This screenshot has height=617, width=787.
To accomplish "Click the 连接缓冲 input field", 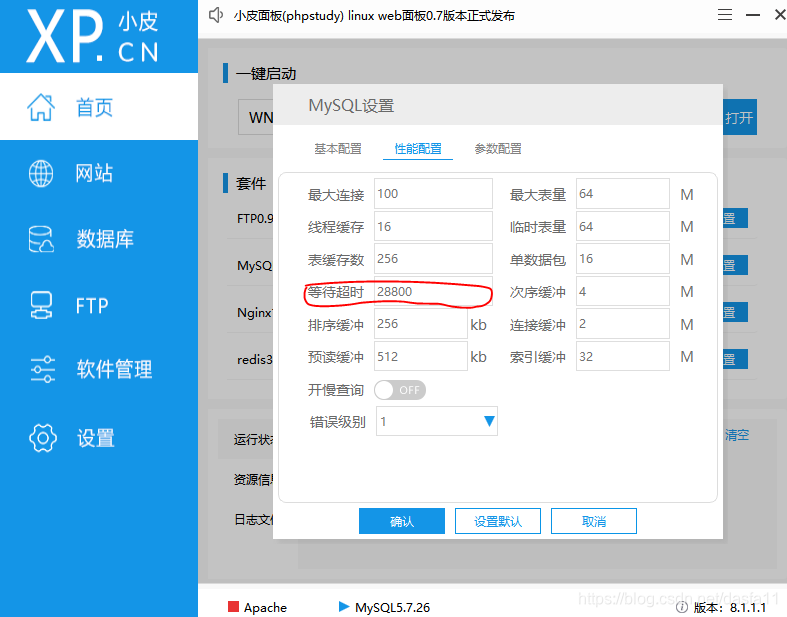I will tap(622, 324).
